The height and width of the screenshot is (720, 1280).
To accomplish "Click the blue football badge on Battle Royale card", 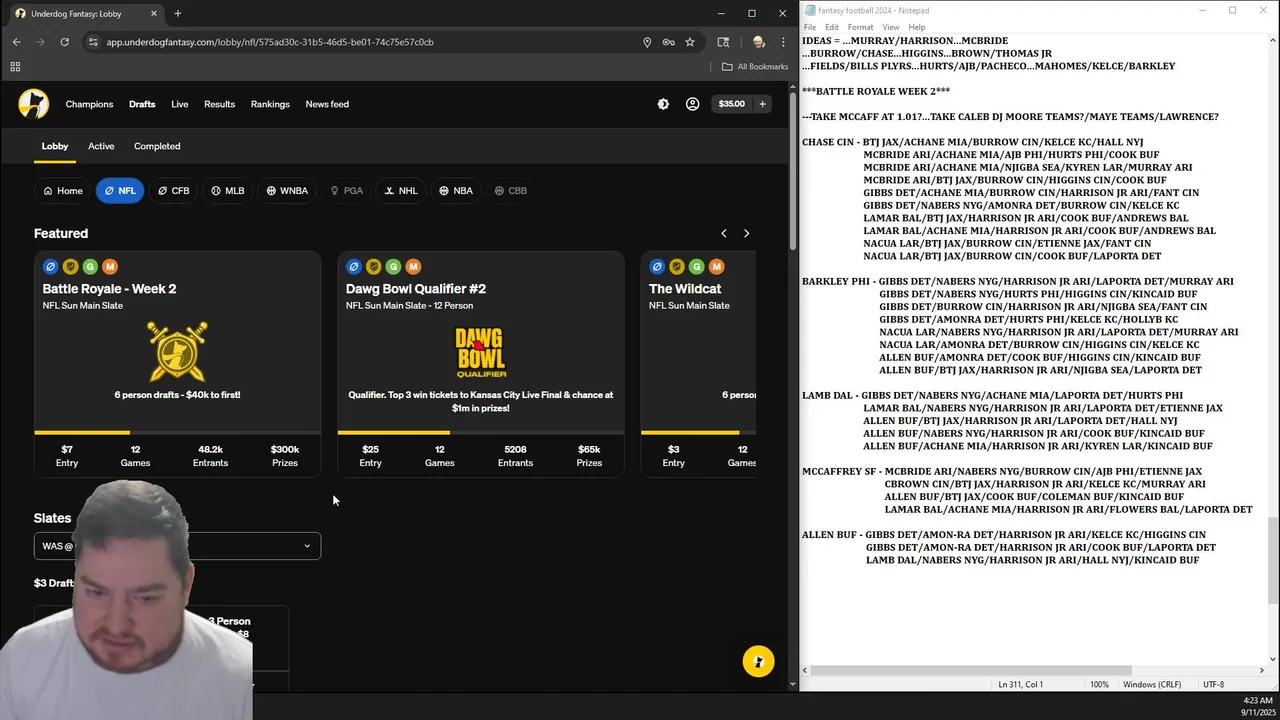I will (x=50, y=266).
